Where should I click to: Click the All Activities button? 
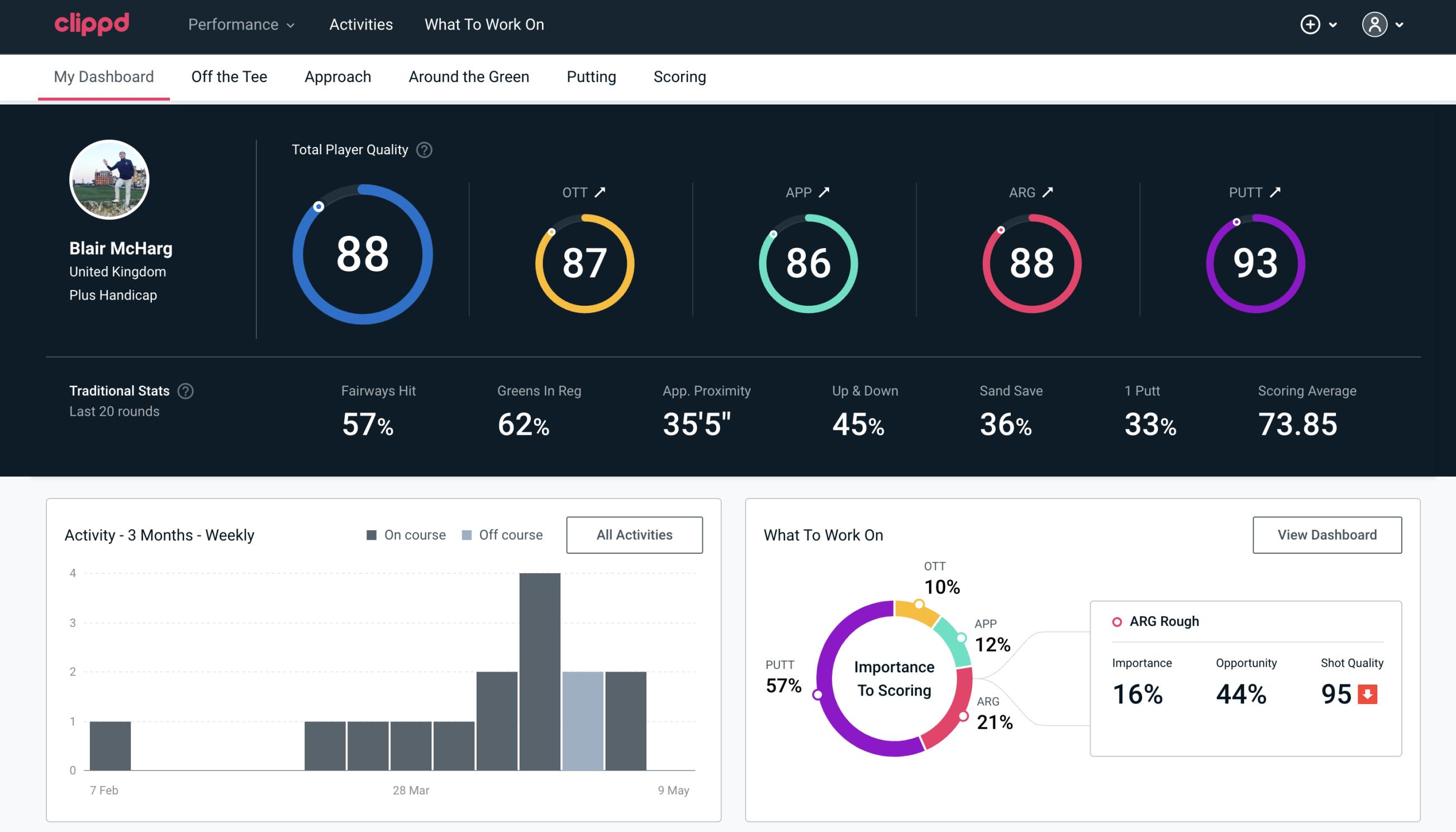click(x=634, y=535)
